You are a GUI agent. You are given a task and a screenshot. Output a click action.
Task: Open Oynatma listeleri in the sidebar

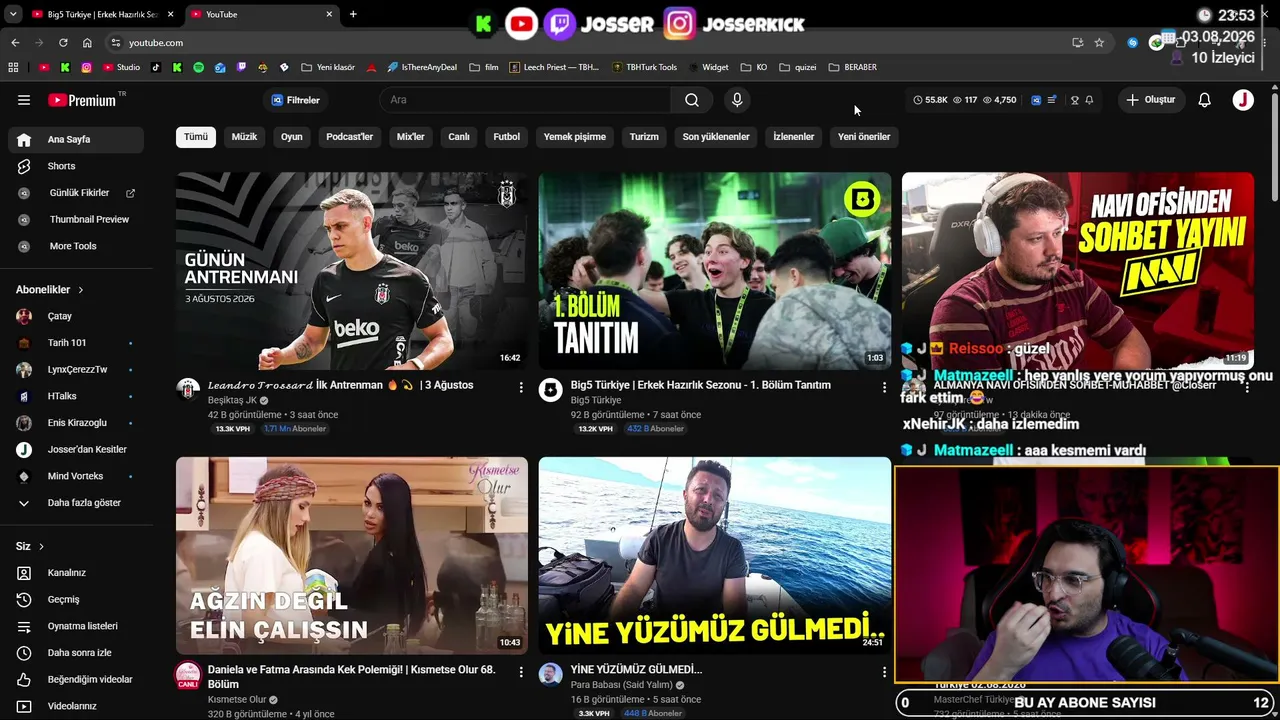tap(76, 626)
